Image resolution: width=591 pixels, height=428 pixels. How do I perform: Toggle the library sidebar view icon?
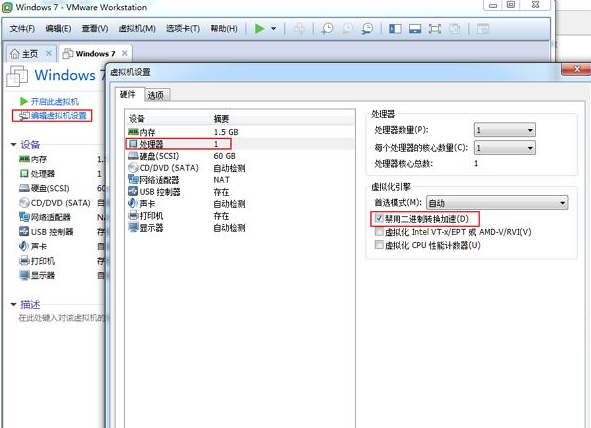click(x=395, y=29)
